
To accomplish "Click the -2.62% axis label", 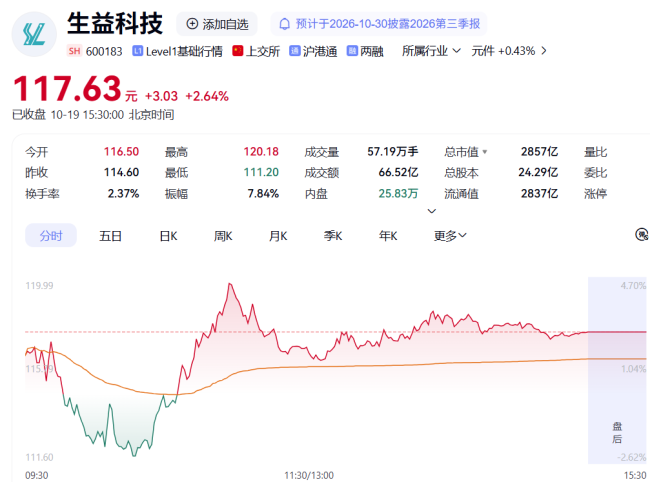I will (x=631, y=458).
